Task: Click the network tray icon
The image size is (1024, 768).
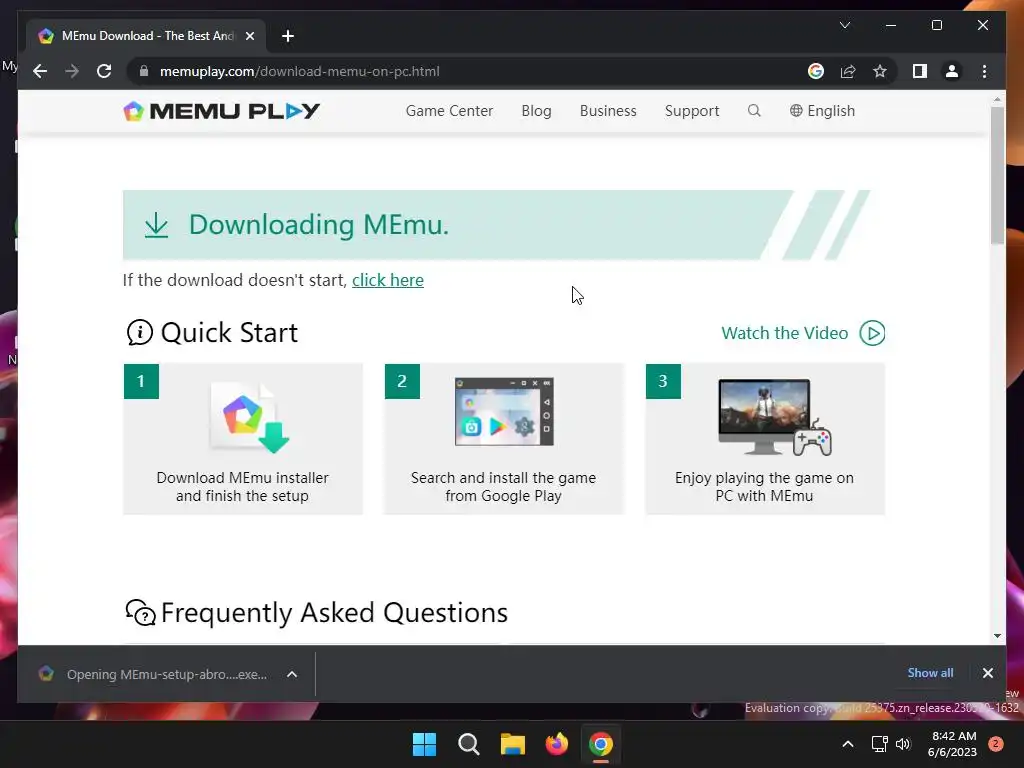Action: tap(879, 744)
